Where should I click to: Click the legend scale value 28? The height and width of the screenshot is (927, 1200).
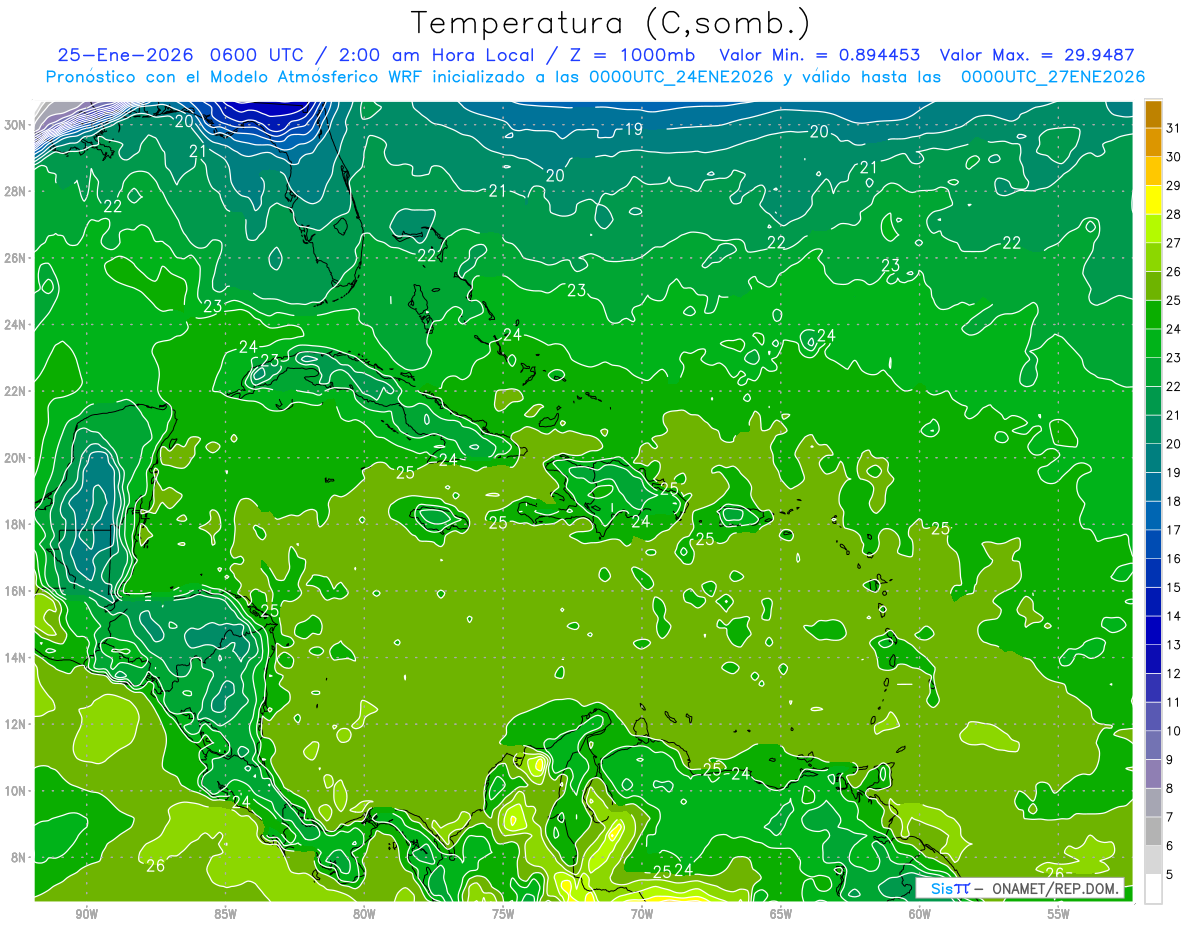click(1174, 214)
